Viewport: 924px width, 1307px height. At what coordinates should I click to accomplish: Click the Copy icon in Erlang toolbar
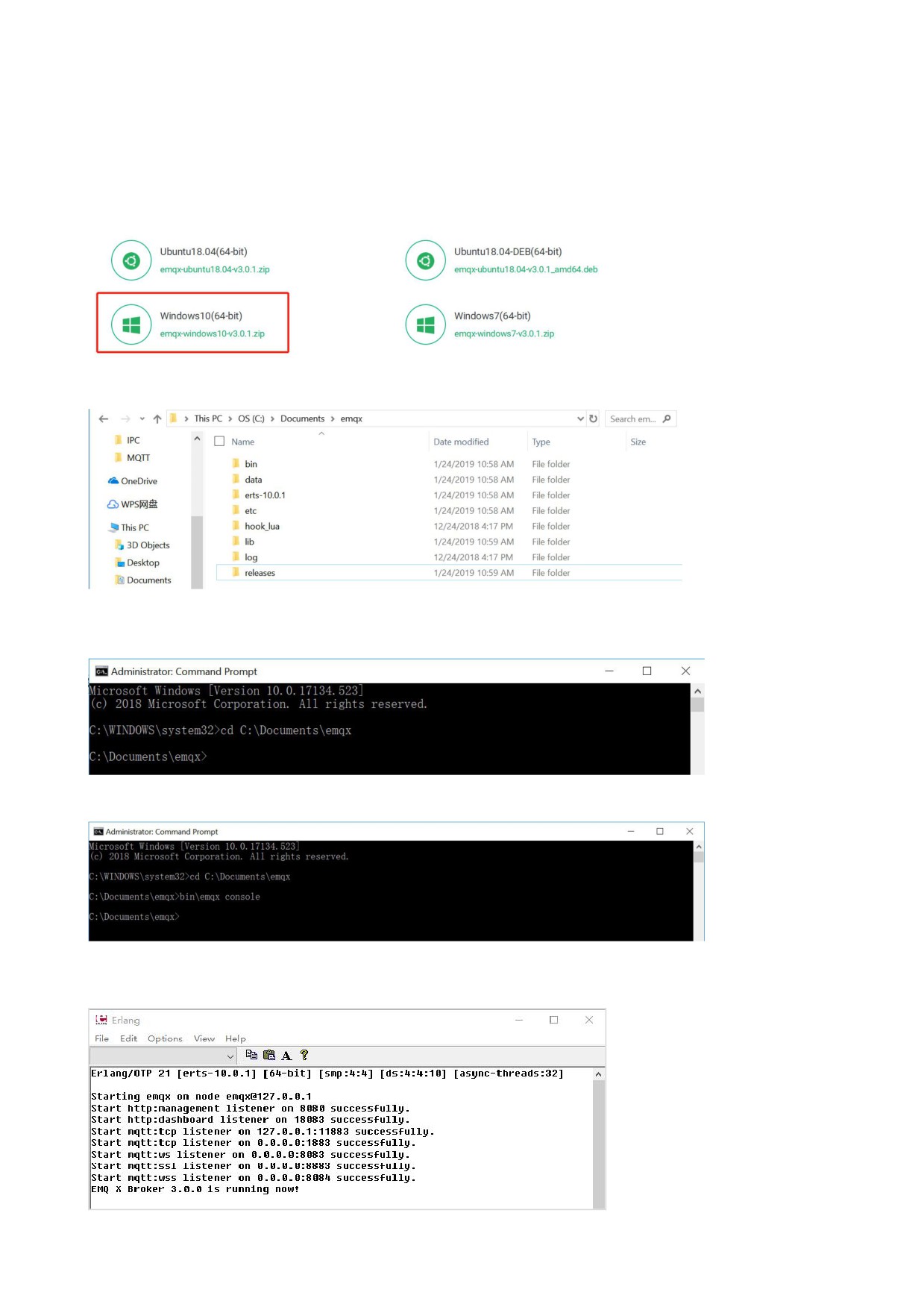251,1055
